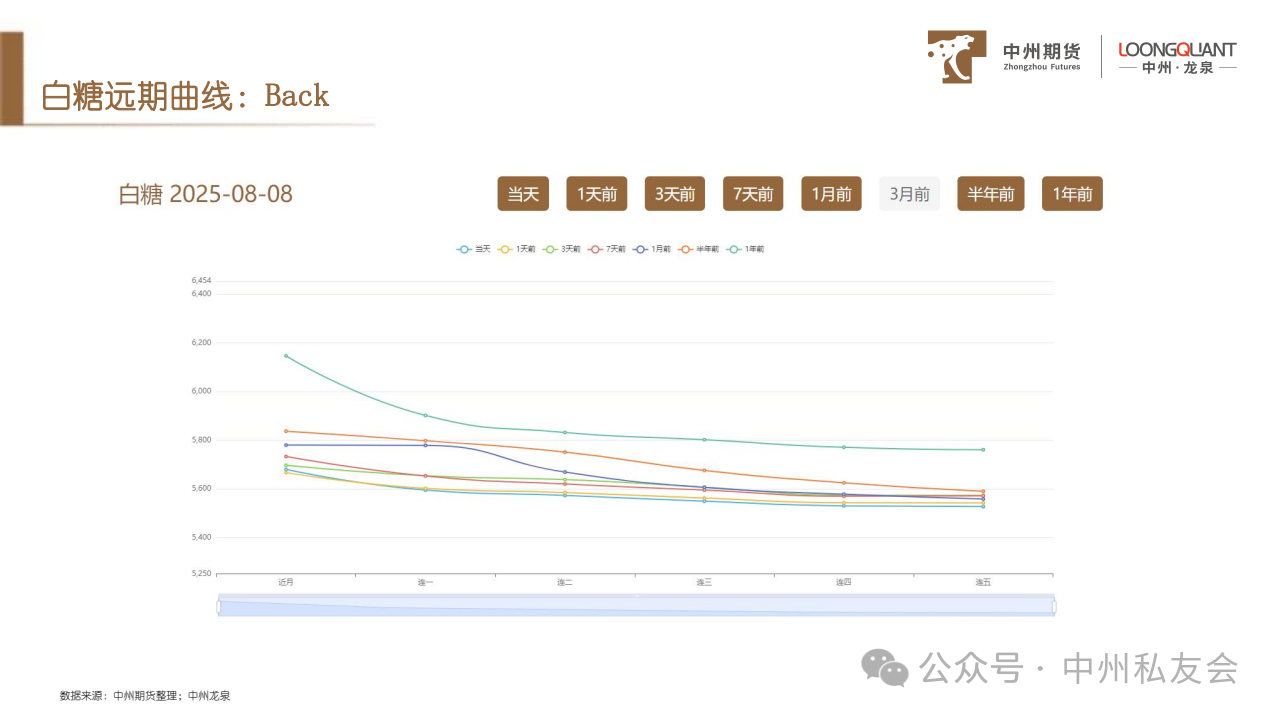Hide the 1月前 series in legend
This screenshot has height=720, width=1280.
coord(642,248)
